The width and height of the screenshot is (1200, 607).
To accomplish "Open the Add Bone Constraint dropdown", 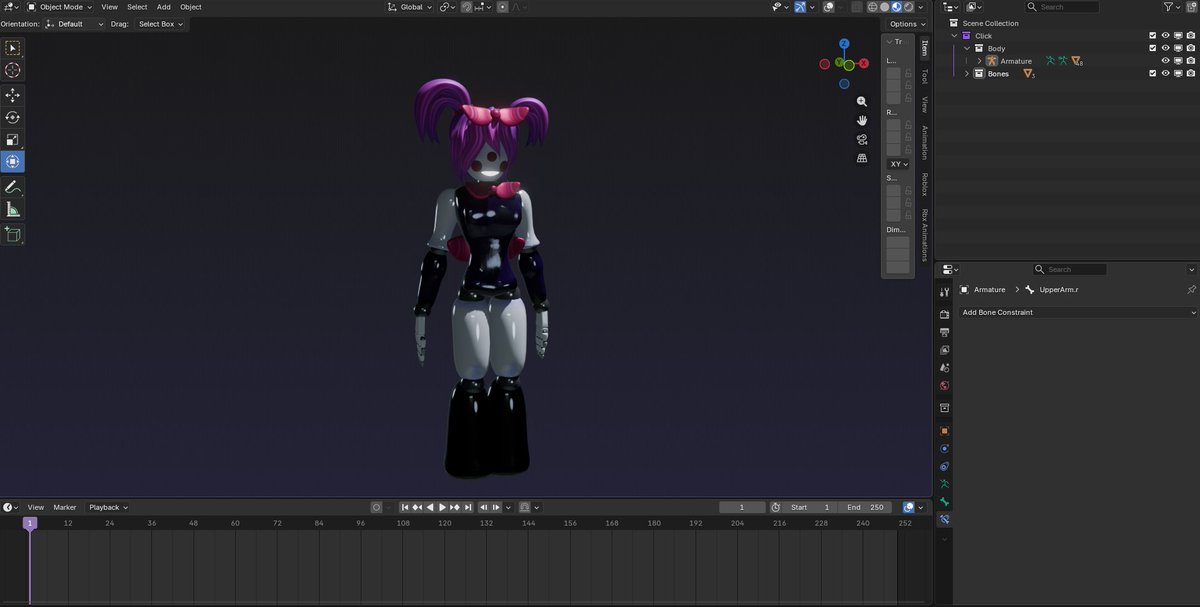I will tap(1076, 312).
